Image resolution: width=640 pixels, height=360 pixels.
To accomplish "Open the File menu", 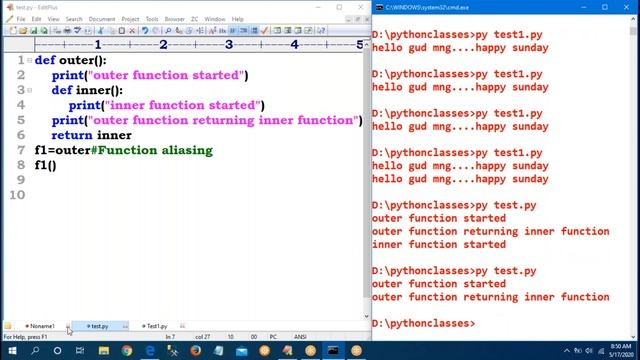I will click(x=21, y=19).
